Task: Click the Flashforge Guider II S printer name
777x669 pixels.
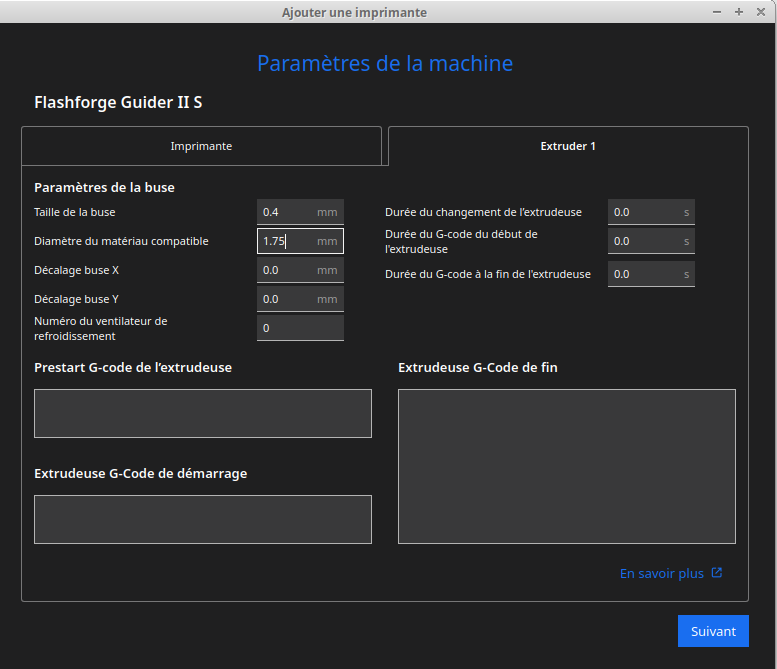Action: click(118, 102)
